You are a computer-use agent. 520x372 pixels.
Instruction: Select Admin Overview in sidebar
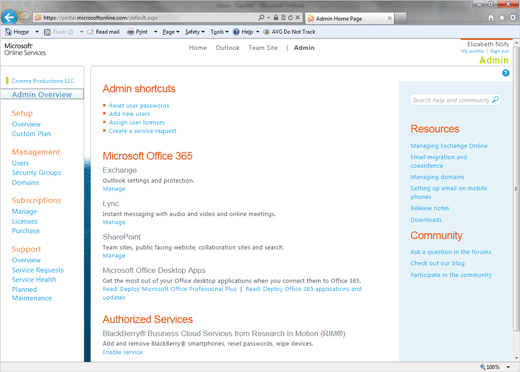coord(42,94)
